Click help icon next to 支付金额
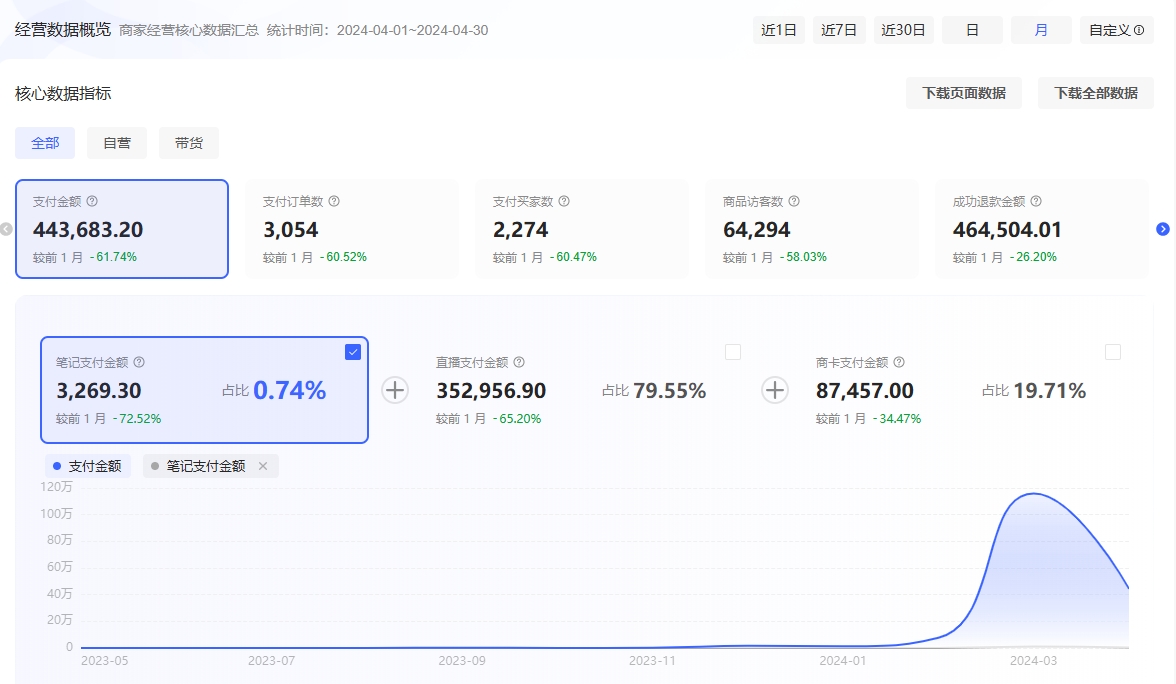Image resolution: width=1176 pixels, height=684 pixels. click(x=92, y=201)
